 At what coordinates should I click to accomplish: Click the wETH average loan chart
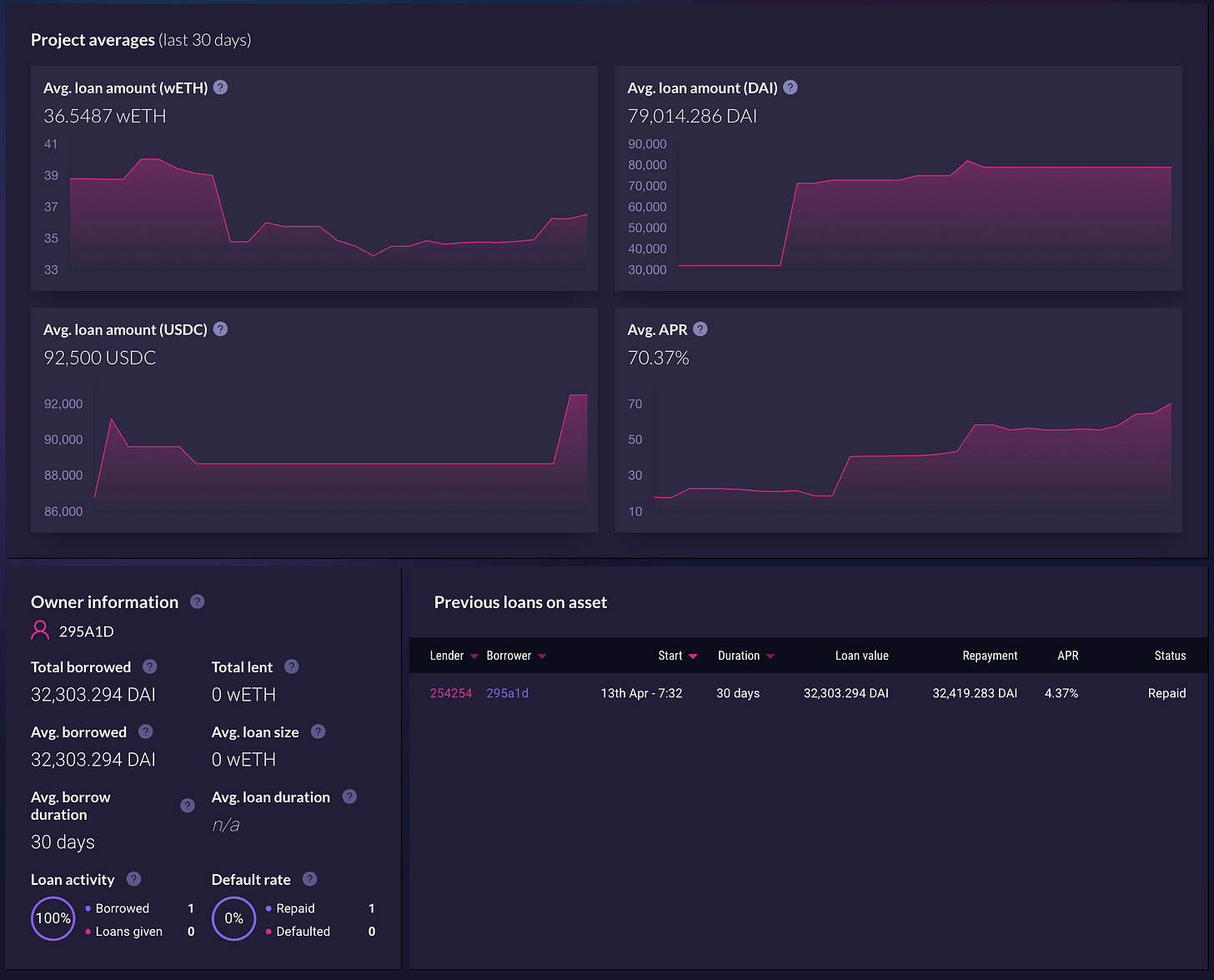(329, 207)
